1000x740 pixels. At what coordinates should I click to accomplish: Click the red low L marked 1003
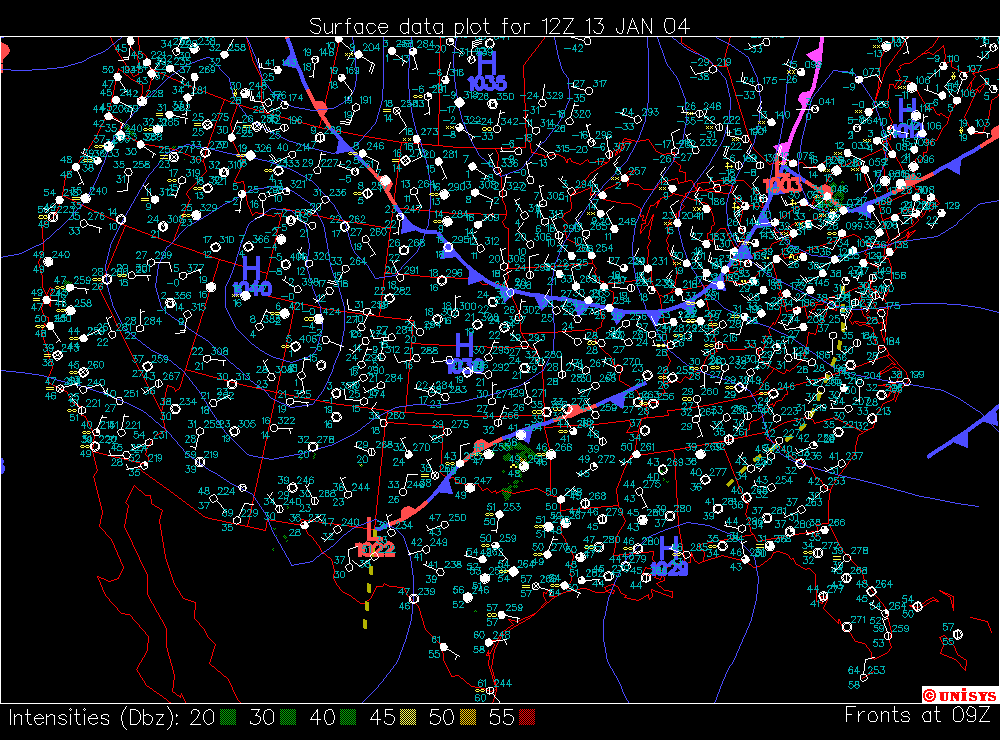coord(781,167)
